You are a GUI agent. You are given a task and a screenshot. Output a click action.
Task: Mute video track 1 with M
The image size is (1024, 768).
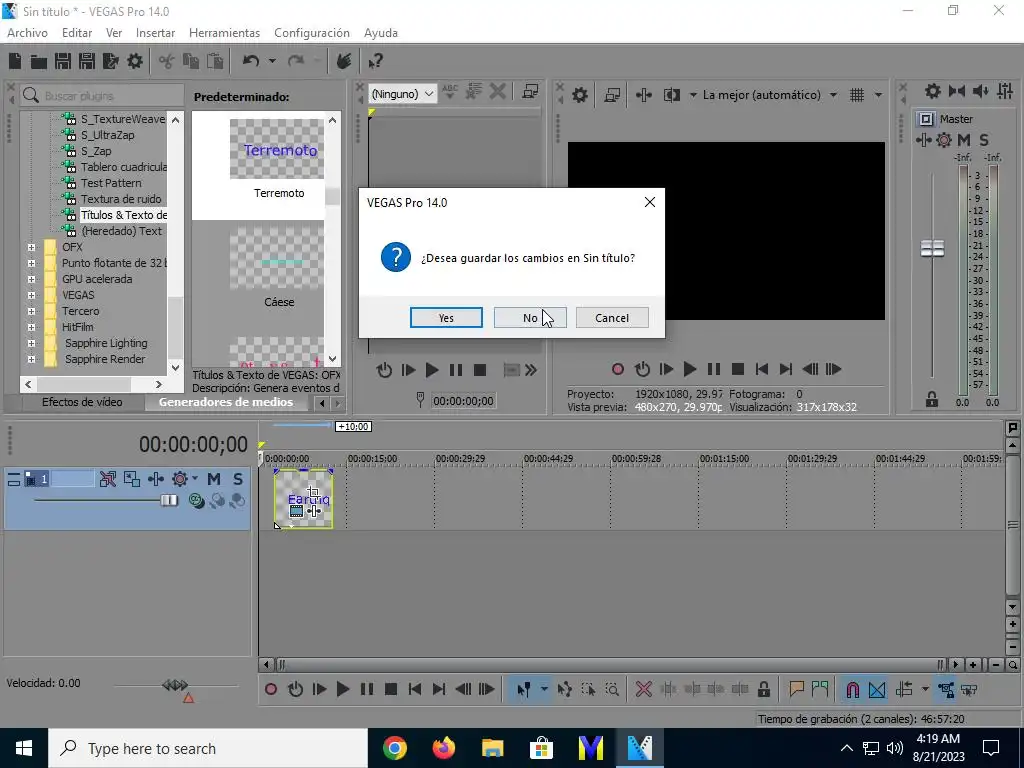tap(214, 479)
